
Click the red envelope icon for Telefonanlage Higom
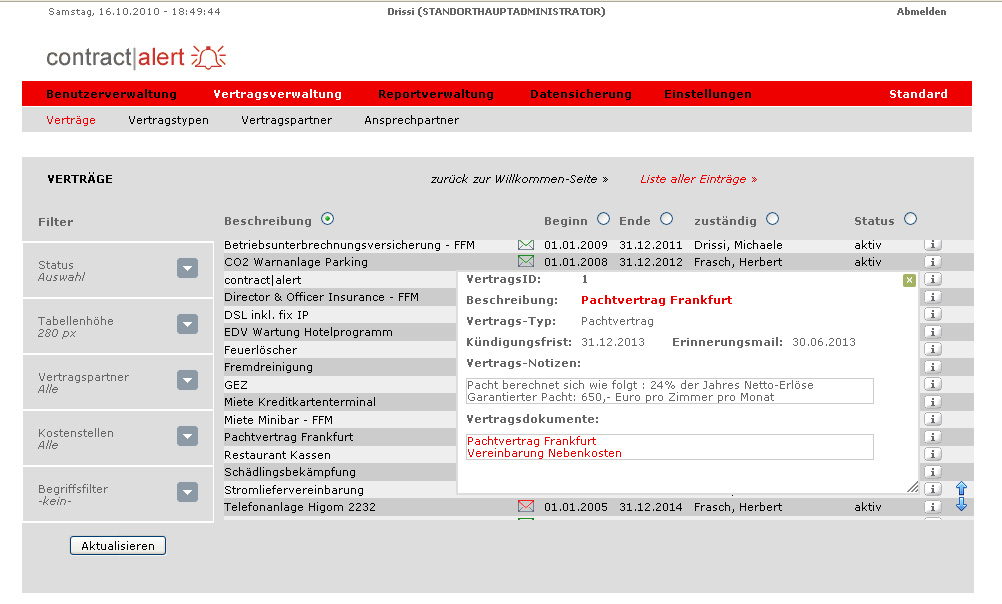click(526, 507)
